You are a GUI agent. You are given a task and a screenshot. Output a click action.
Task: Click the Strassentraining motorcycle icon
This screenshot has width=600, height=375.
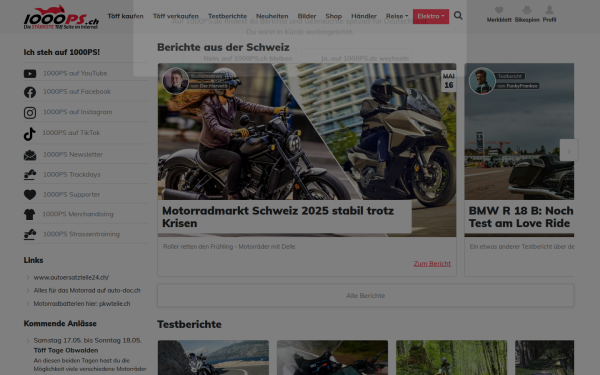[30, 234]
